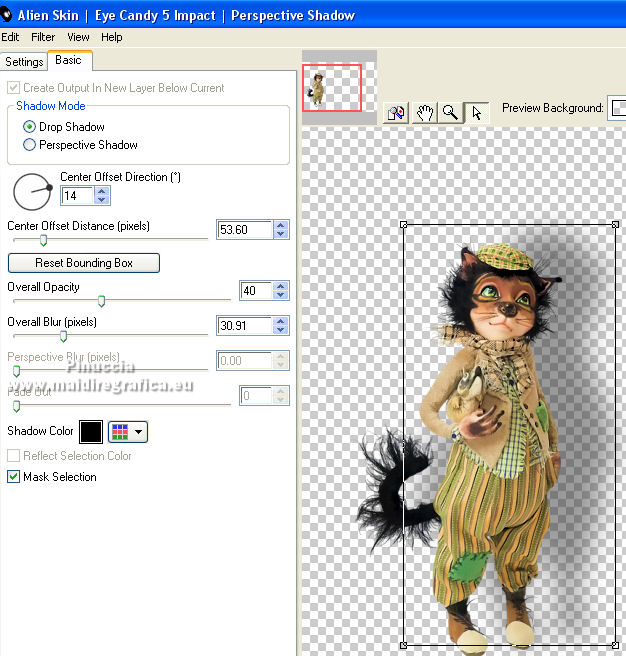Click the Overall Opacity value field
The height and width of the screenshot is (656, 626).
tap(257, 291)
